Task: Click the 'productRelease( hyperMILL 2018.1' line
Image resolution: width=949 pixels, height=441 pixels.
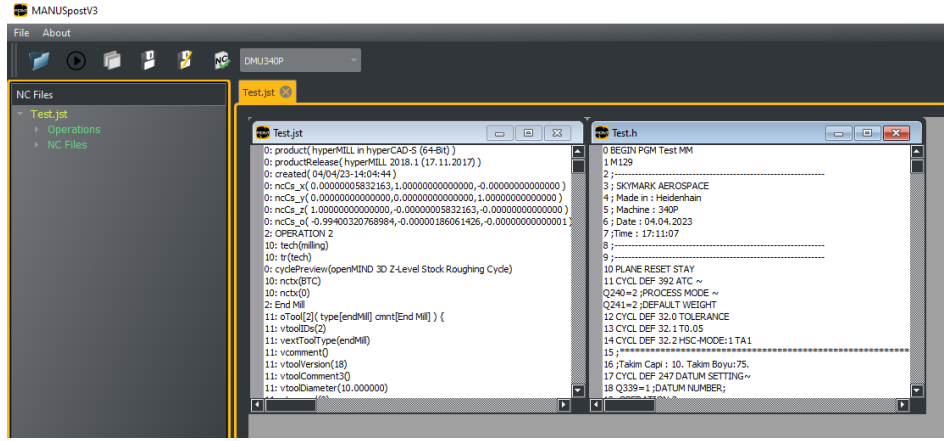Action: [373, 162]
